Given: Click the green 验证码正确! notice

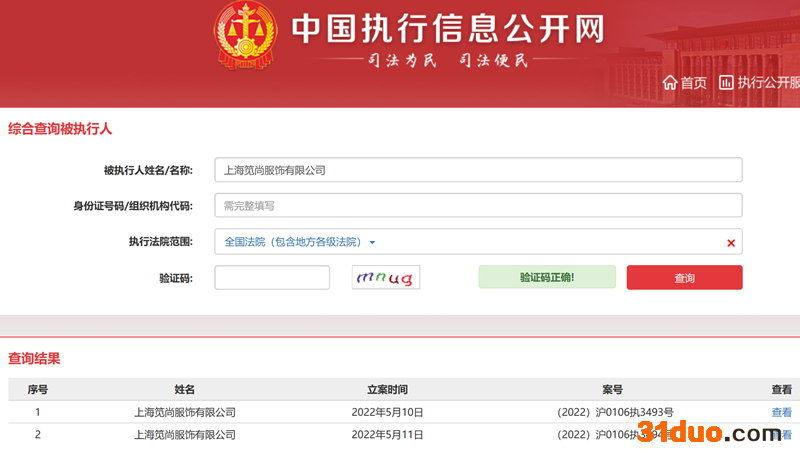Looking at the screenshot, I should (546, 277).
